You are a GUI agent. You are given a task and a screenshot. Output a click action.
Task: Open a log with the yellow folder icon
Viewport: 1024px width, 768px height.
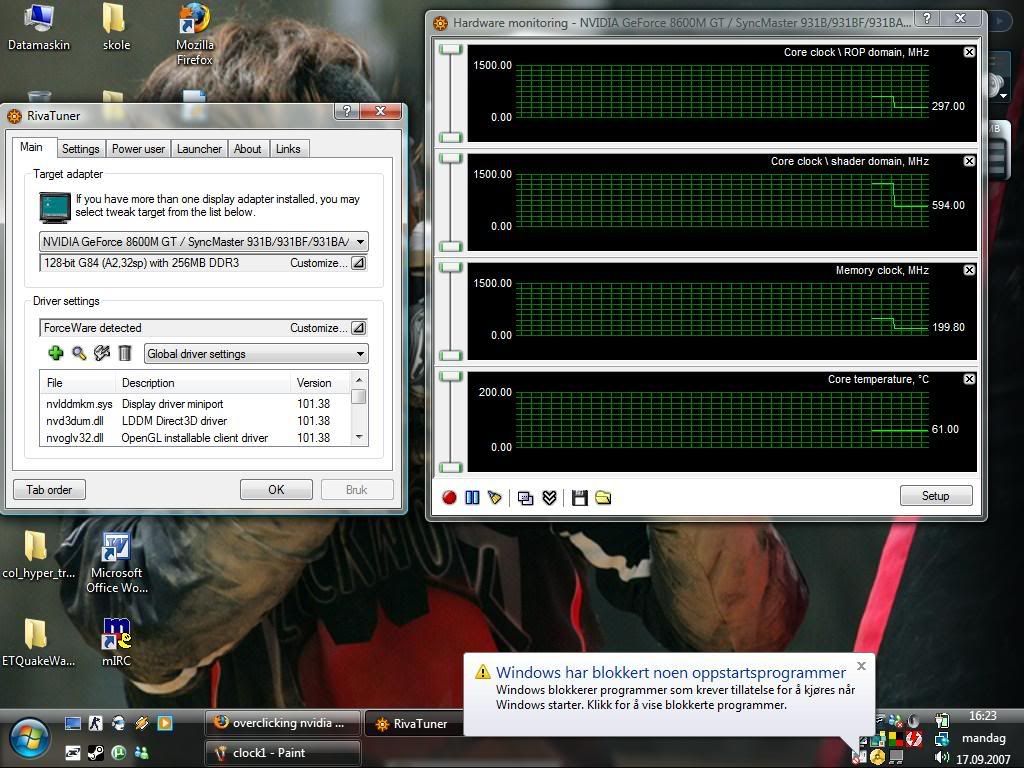tap(603, 498)
